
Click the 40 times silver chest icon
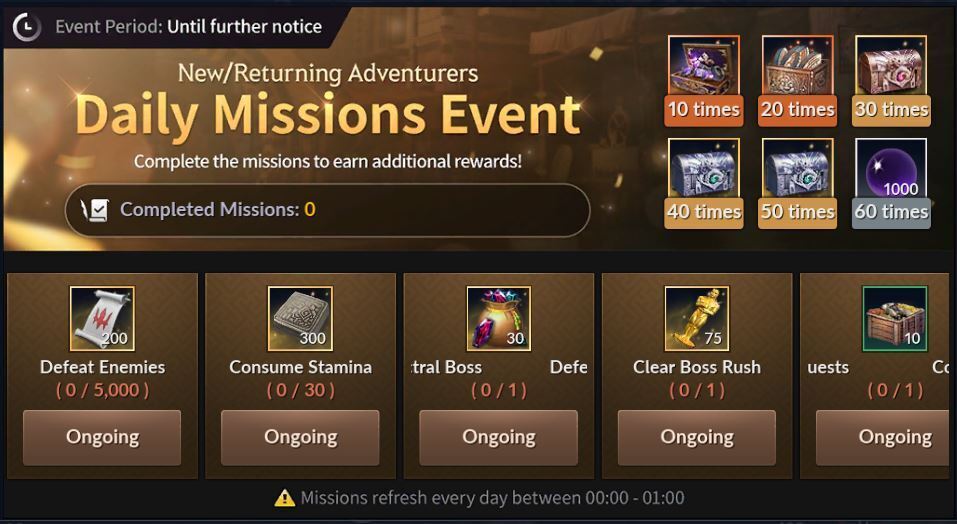[x=703, y=168]
